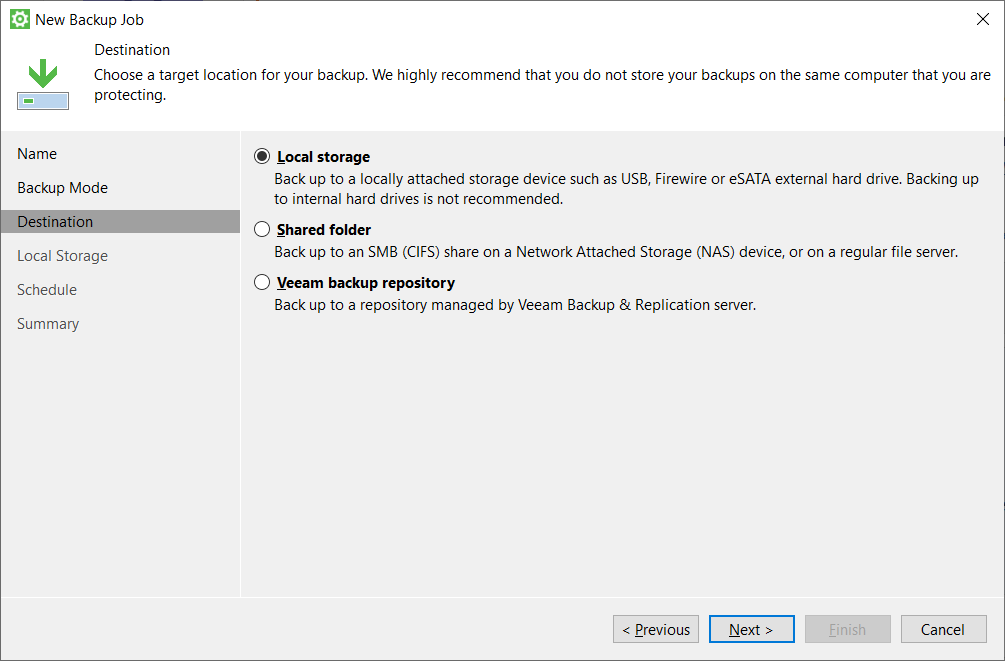
Task: Close the New Backup Job window
Action: [x=981, y=19]
